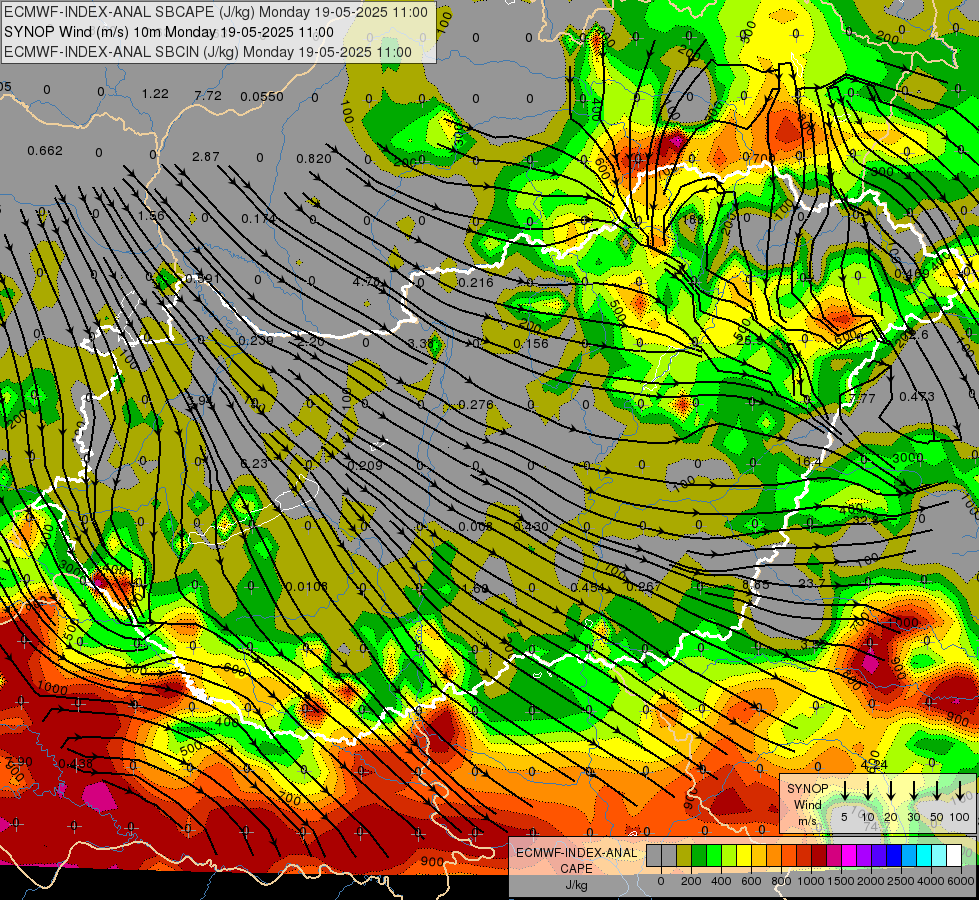Click the 0.209 value on the map
Image resolution: width=979 pixels, height=900 pixels.
365,465
